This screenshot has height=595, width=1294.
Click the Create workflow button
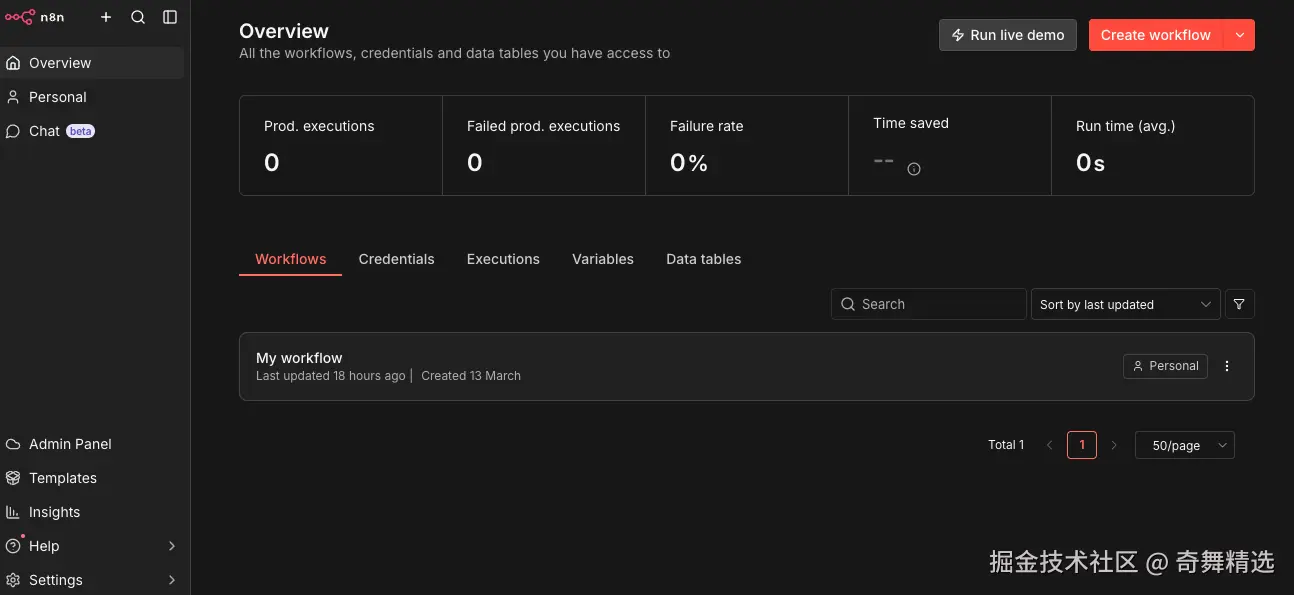pos(1155,35)
